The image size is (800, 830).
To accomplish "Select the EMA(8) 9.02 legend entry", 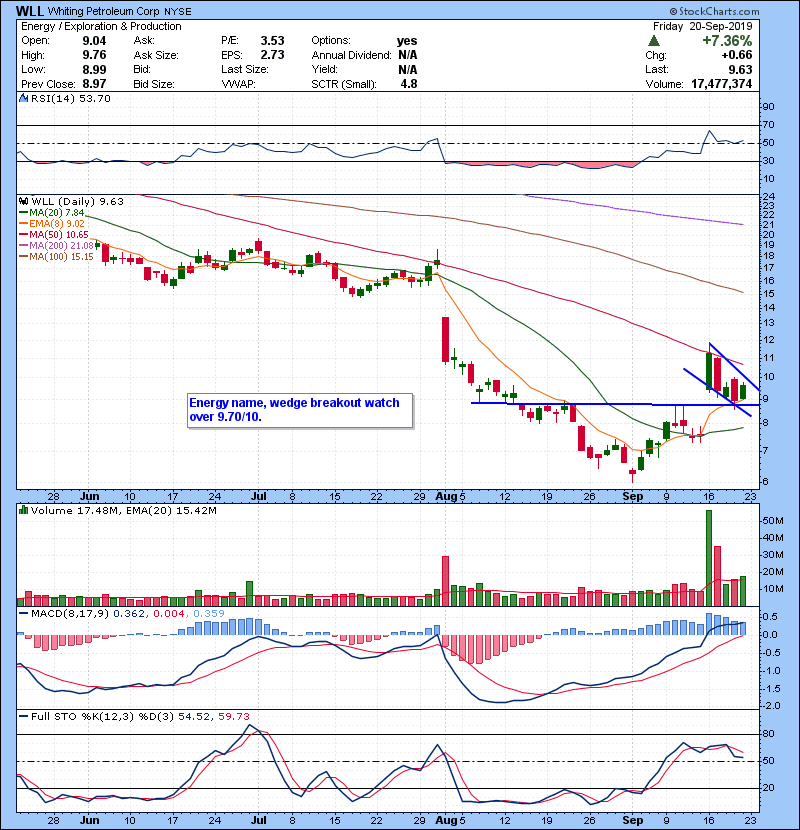I will [x=51, y=223].
